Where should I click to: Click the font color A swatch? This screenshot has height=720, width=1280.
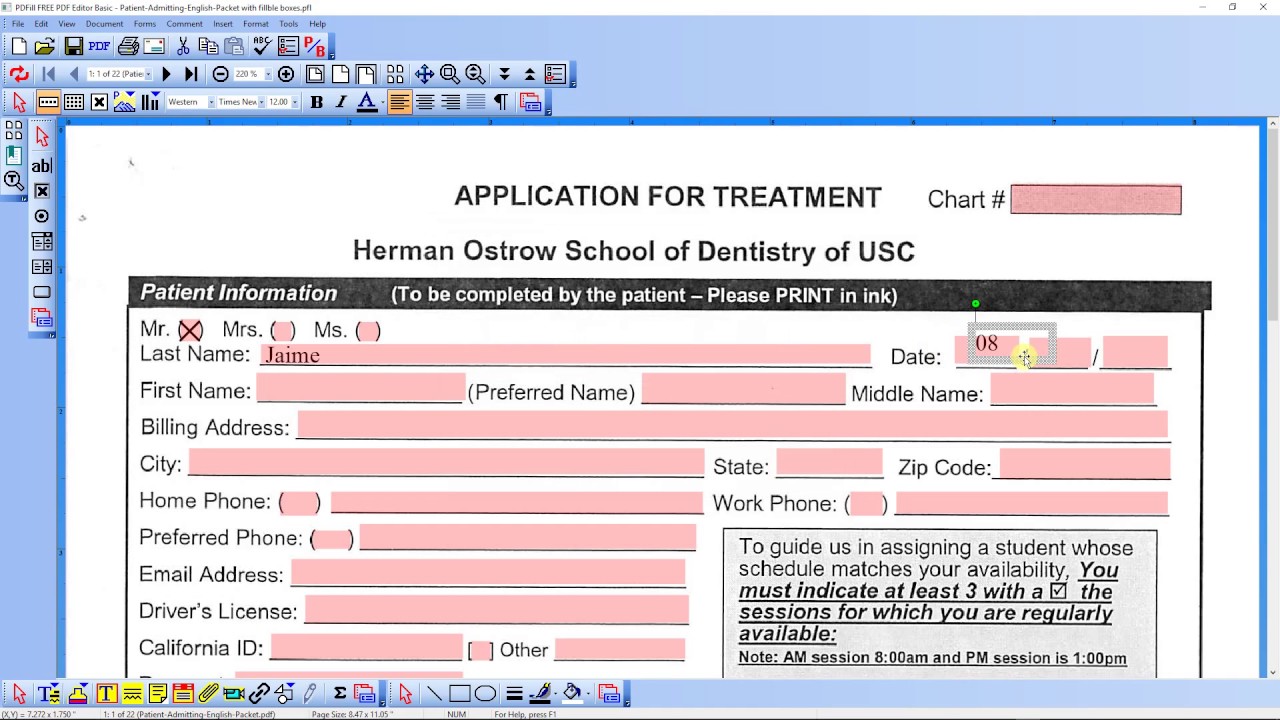point(366,102)
